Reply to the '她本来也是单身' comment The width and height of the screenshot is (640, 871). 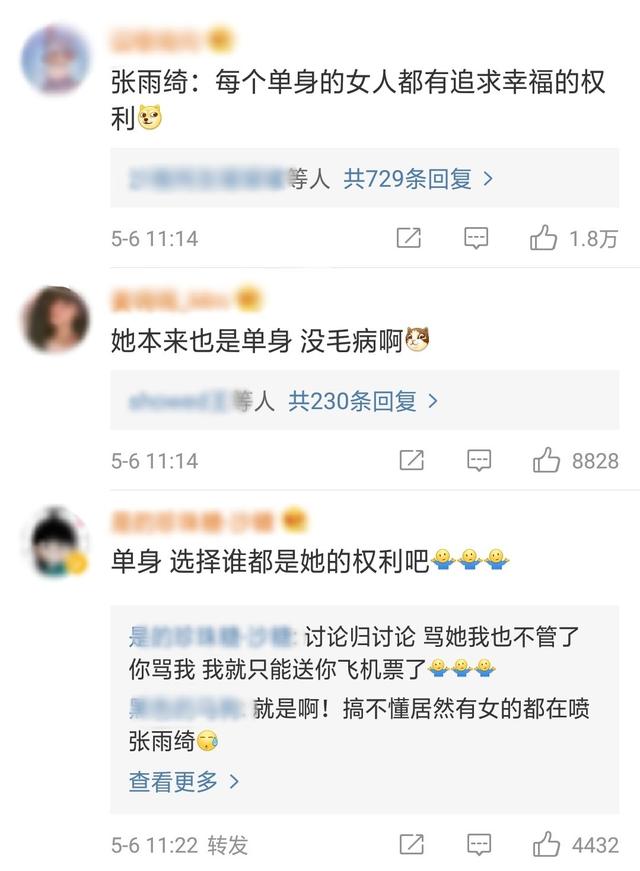(x=479, y=460)
